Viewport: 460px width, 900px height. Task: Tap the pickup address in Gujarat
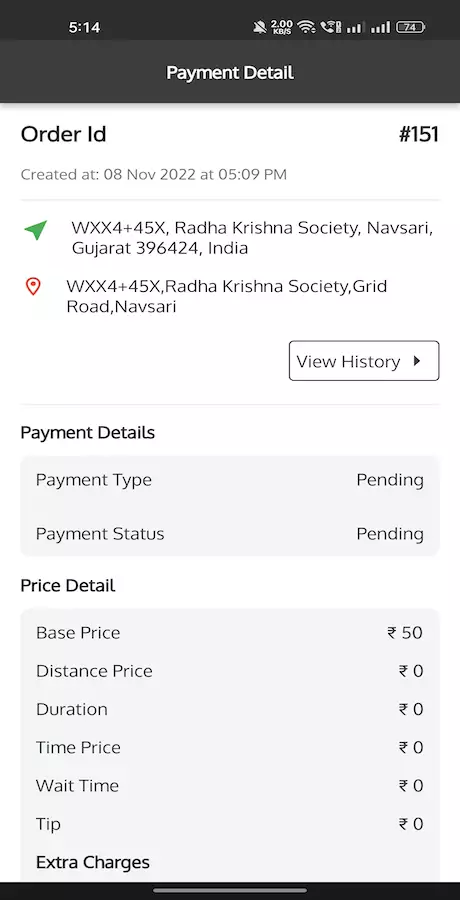(252, 238)
